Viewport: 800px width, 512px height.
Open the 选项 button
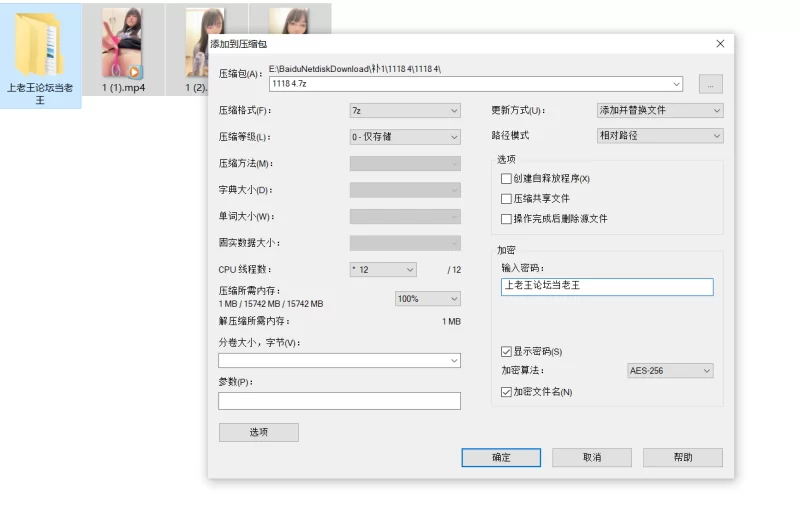(258, 432)
